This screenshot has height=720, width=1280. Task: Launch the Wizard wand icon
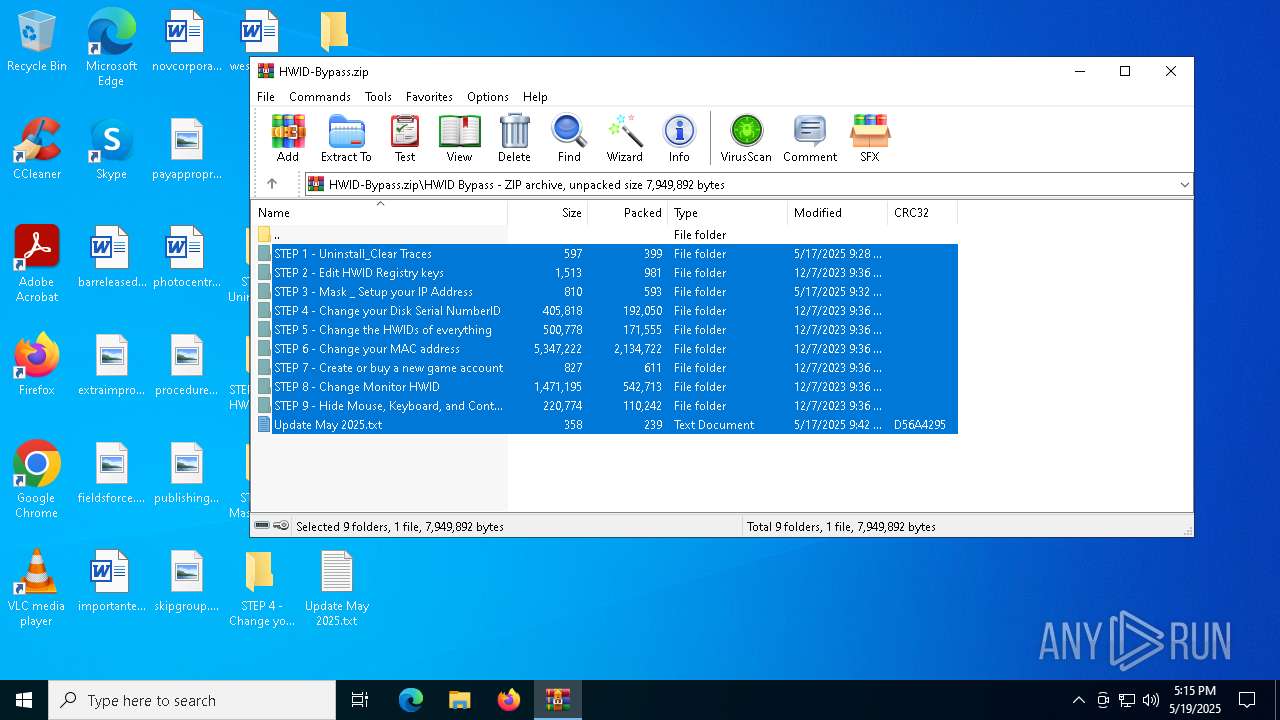click(x=625, y=139)
